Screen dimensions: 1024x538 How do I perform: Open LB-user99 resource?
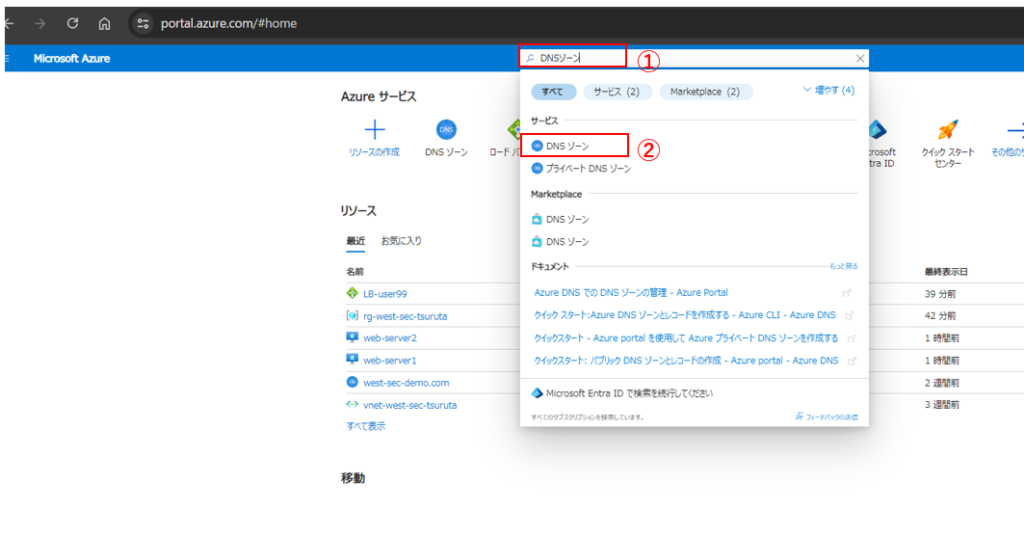pyautogui.click(x=385, y=294)
